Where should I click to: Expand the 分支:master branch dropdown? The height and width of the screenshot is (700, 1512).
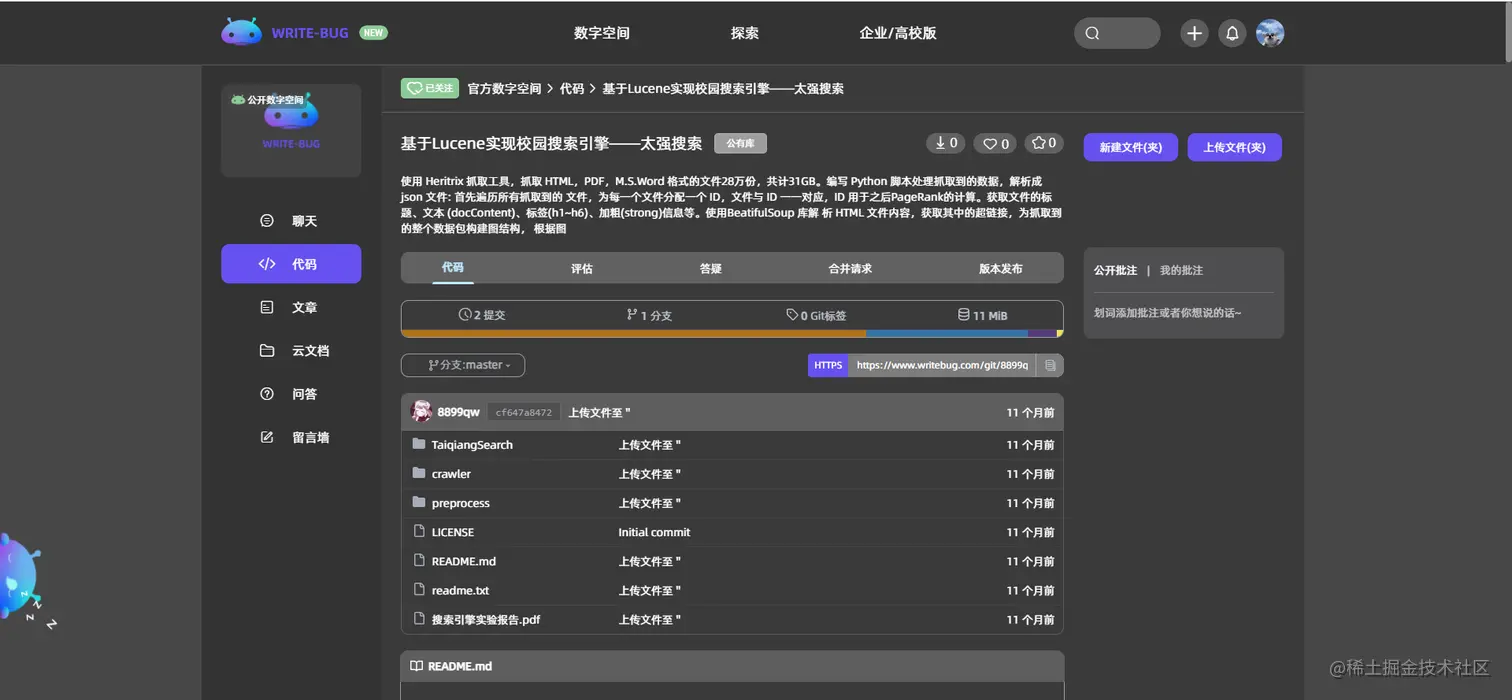[462, 364]
